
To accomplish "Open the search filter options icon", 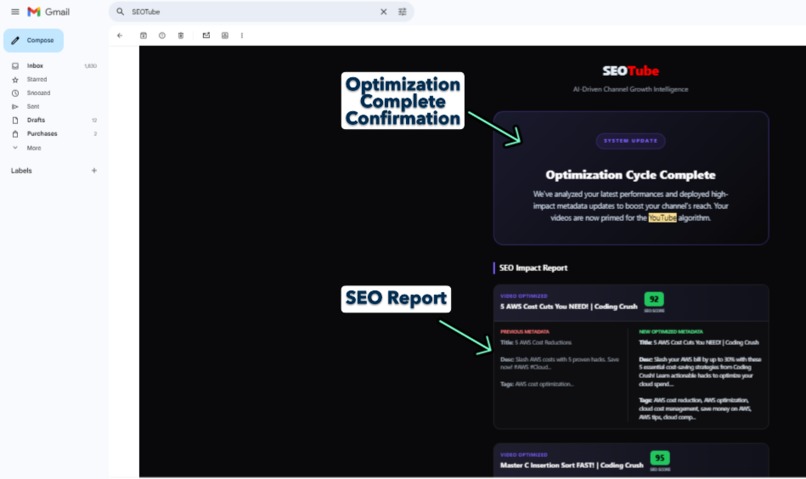I will [402, 12].
